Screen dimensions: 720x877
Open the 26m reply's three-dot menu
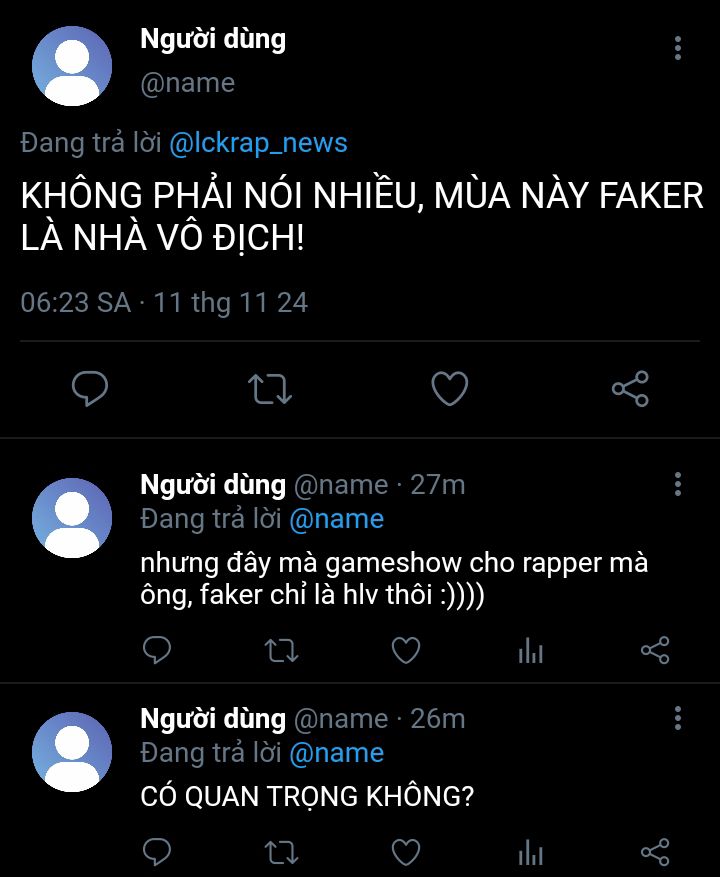(x=677, y=718)
